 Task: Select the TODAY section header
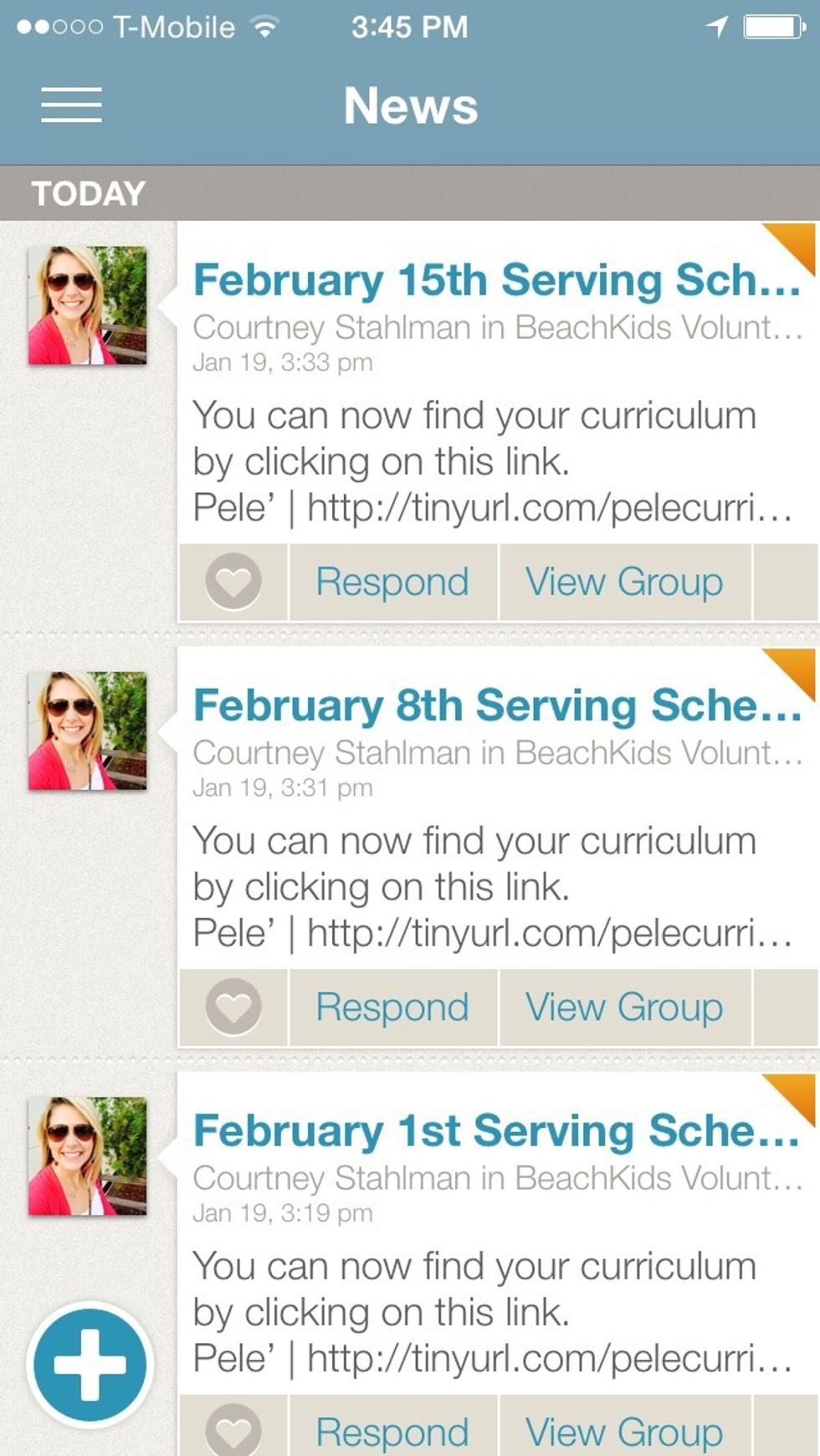(89, 193)
